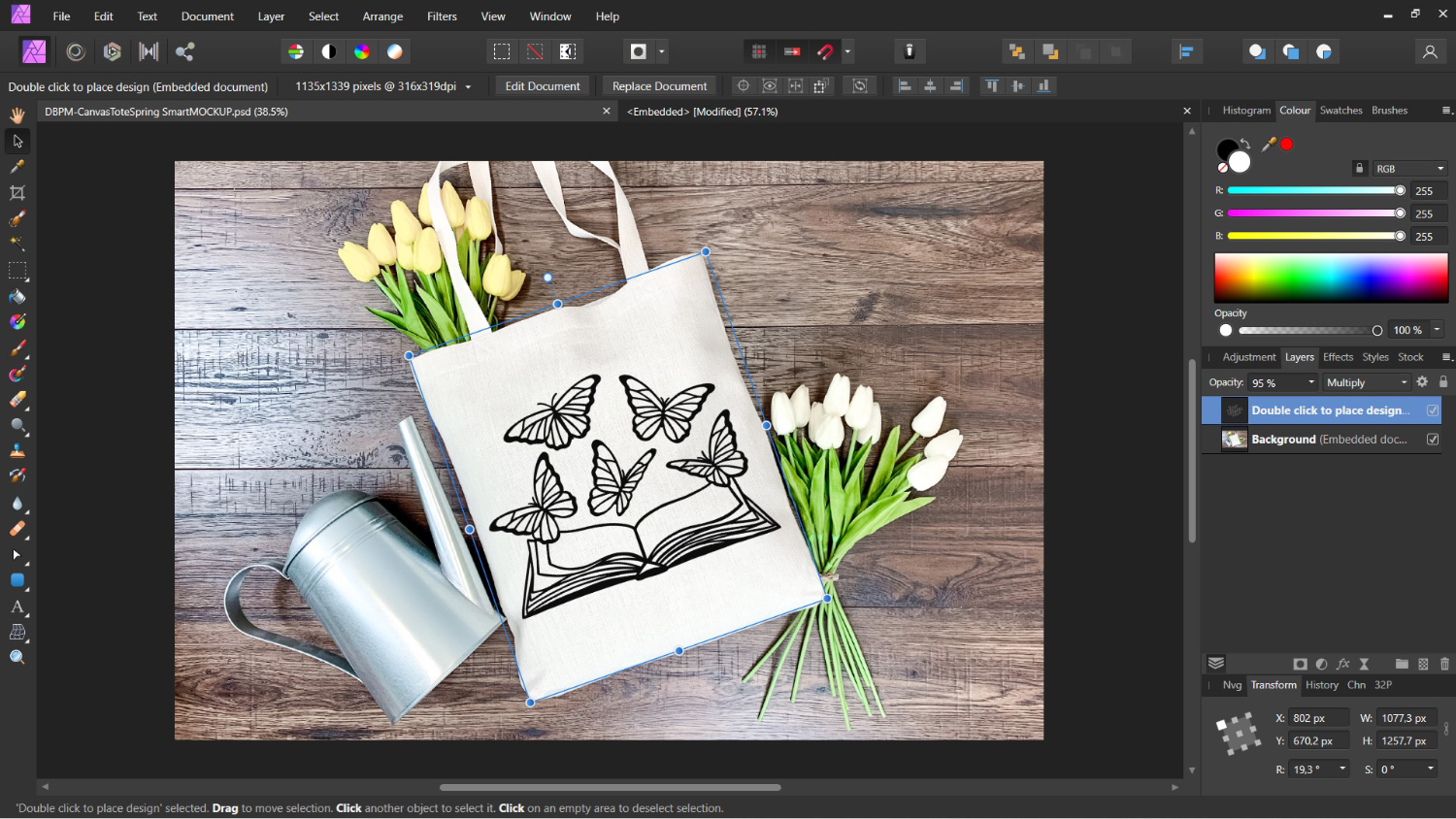Click the Edit Document button
This screenshot has height=819, width=1456.
click(x=542, y=85)
